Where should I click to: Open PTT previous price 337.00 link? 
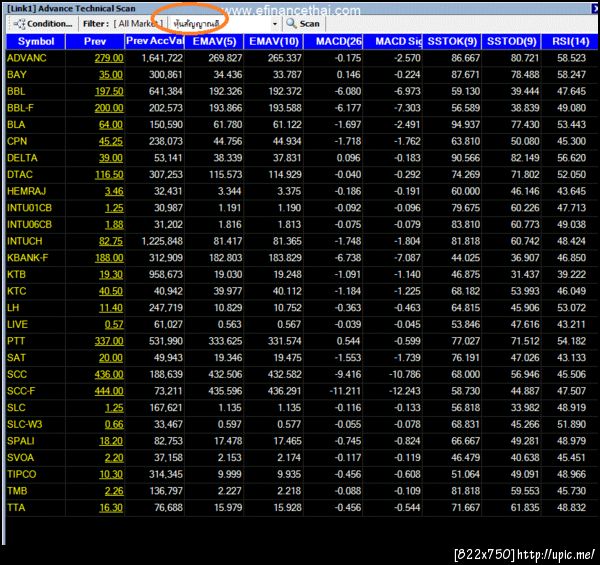[x=109, y=341]
